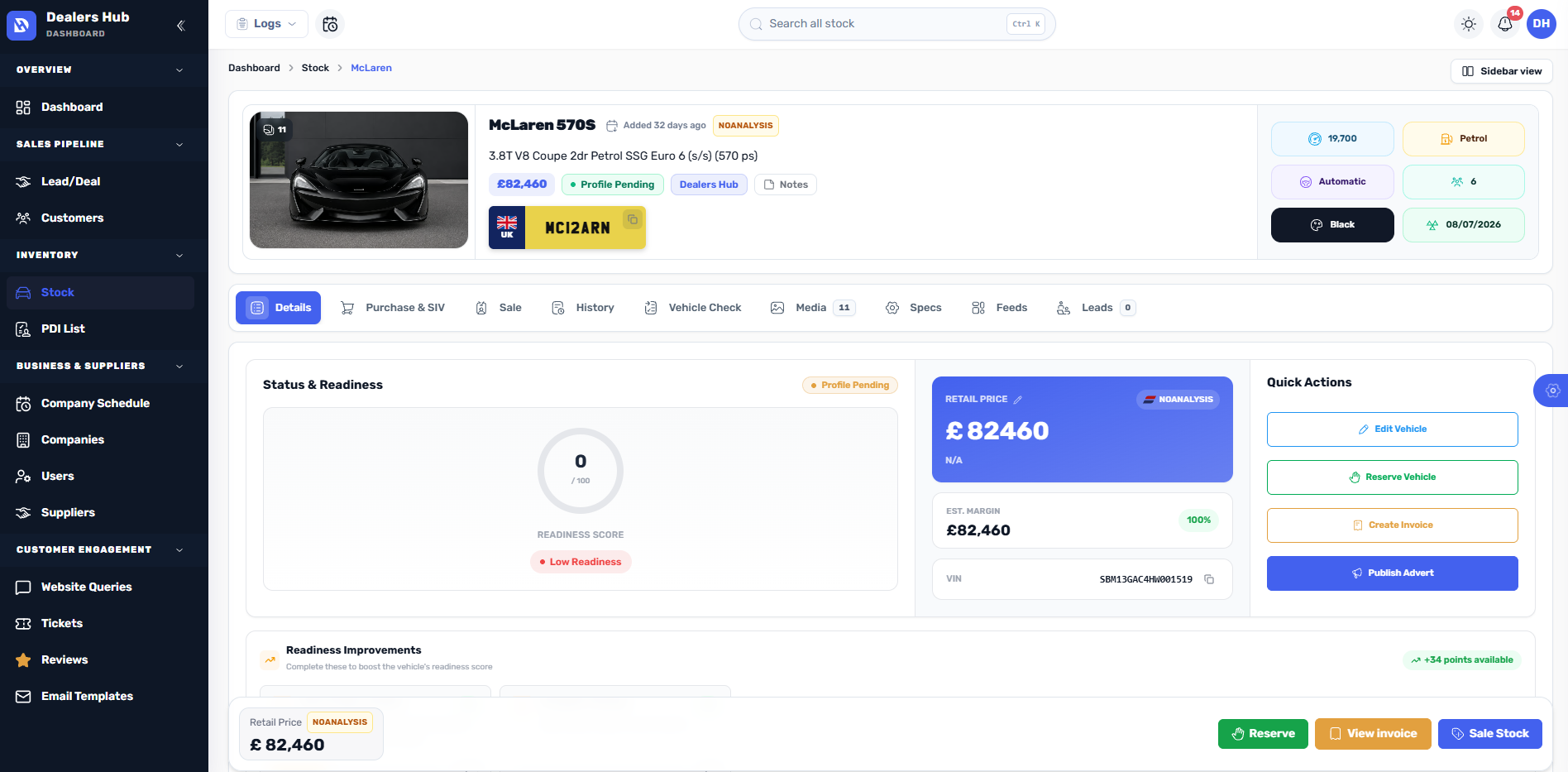Switch to the Purchase & SIV tab
This screenshot has width=1568, height=772.
point(394,308)
